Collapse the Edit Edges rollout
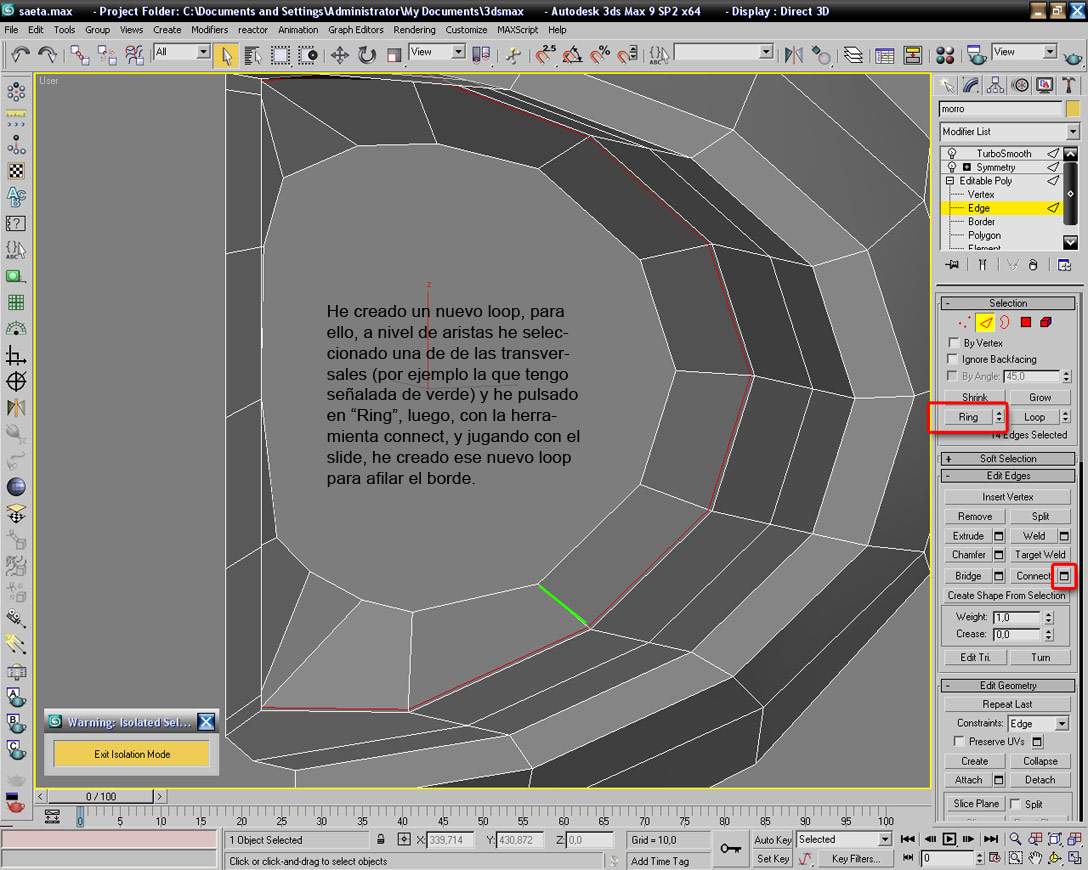The height and width of the screenshot is (870, 1088). (1008, 476)
